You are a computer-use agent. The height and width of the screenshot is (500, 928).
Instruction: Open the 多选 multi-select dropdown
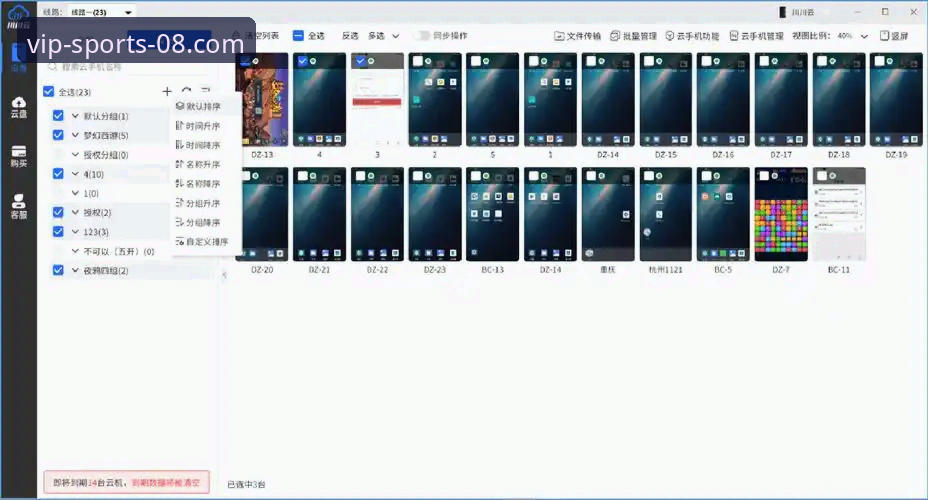384,36
